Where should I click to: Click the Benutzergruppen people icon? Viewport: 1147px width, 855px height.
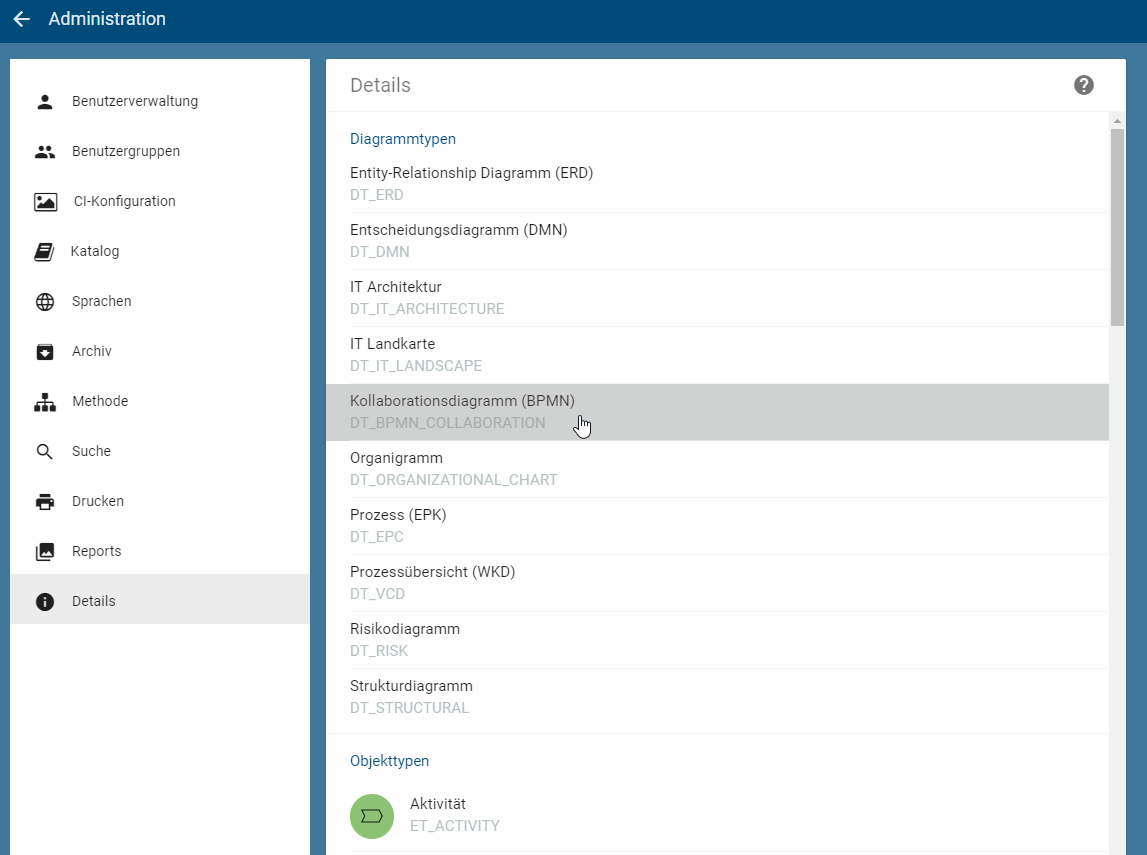pyautogui.click(x=45, y=150)
